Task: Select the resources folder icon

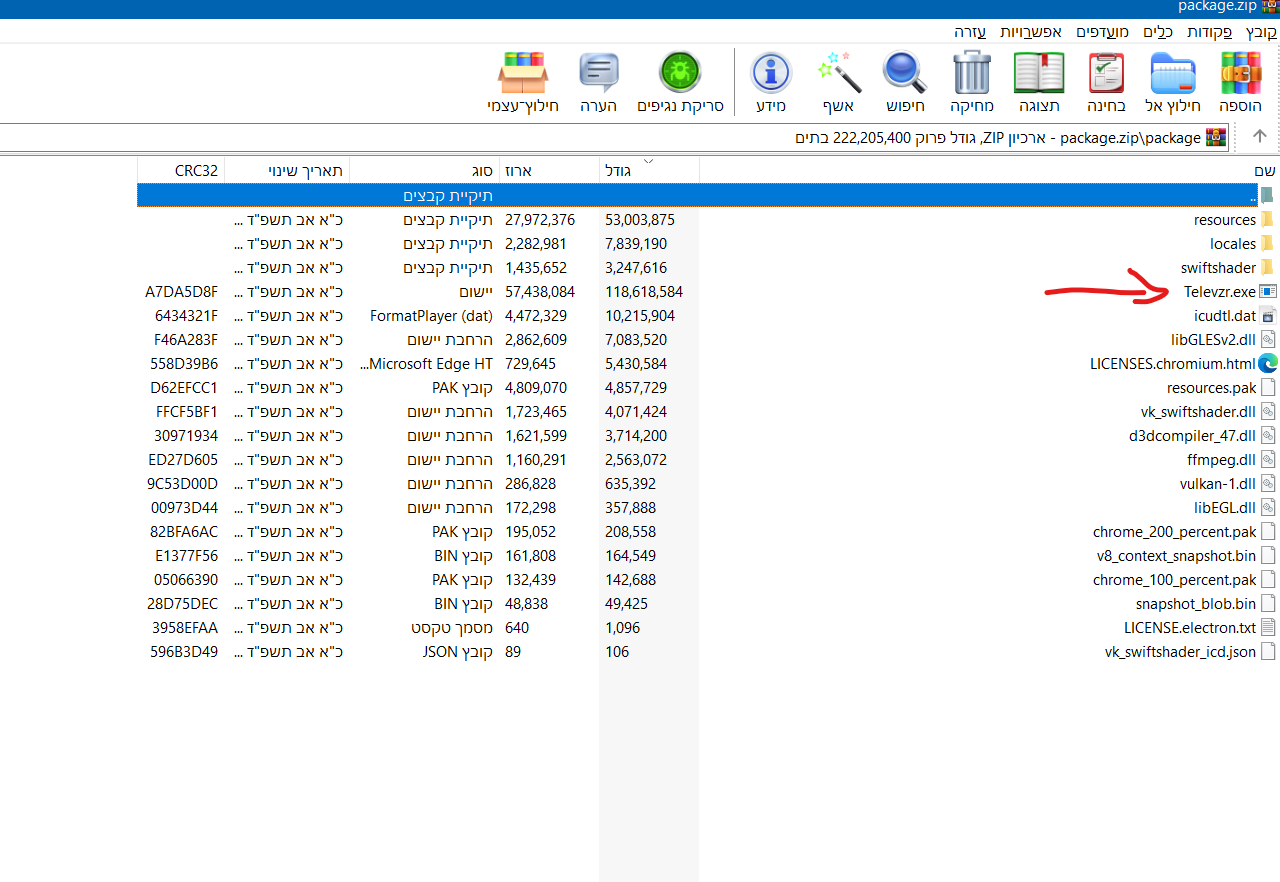Action: click(x=1267, y=219)
